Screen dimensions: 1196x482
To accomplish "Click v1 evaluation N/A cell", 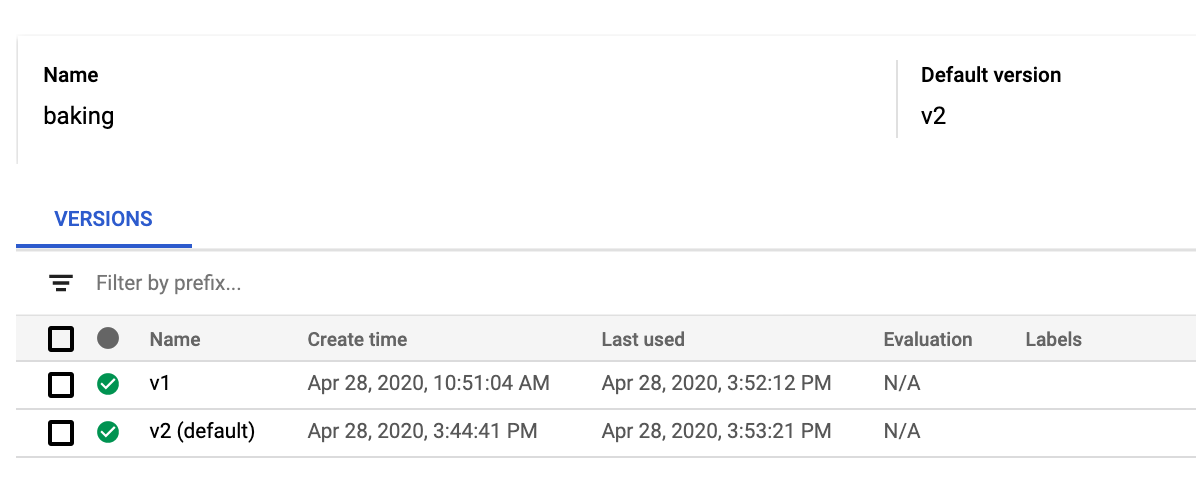I will tap(902, 383).
